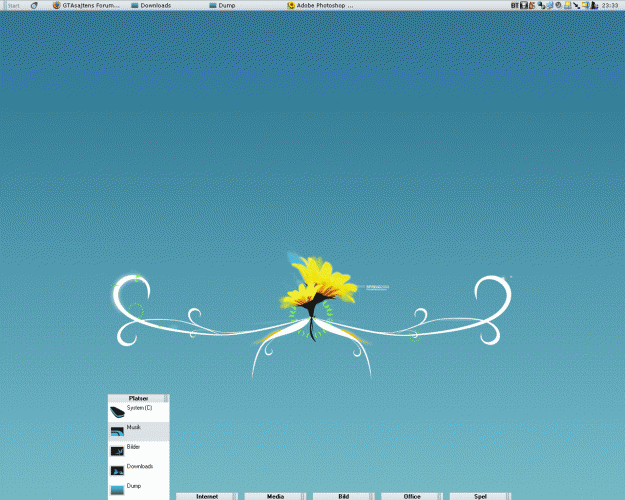This screenshot has height=500, width=625.
Task: Open System (C) drive icon
Action: point(117,410)
